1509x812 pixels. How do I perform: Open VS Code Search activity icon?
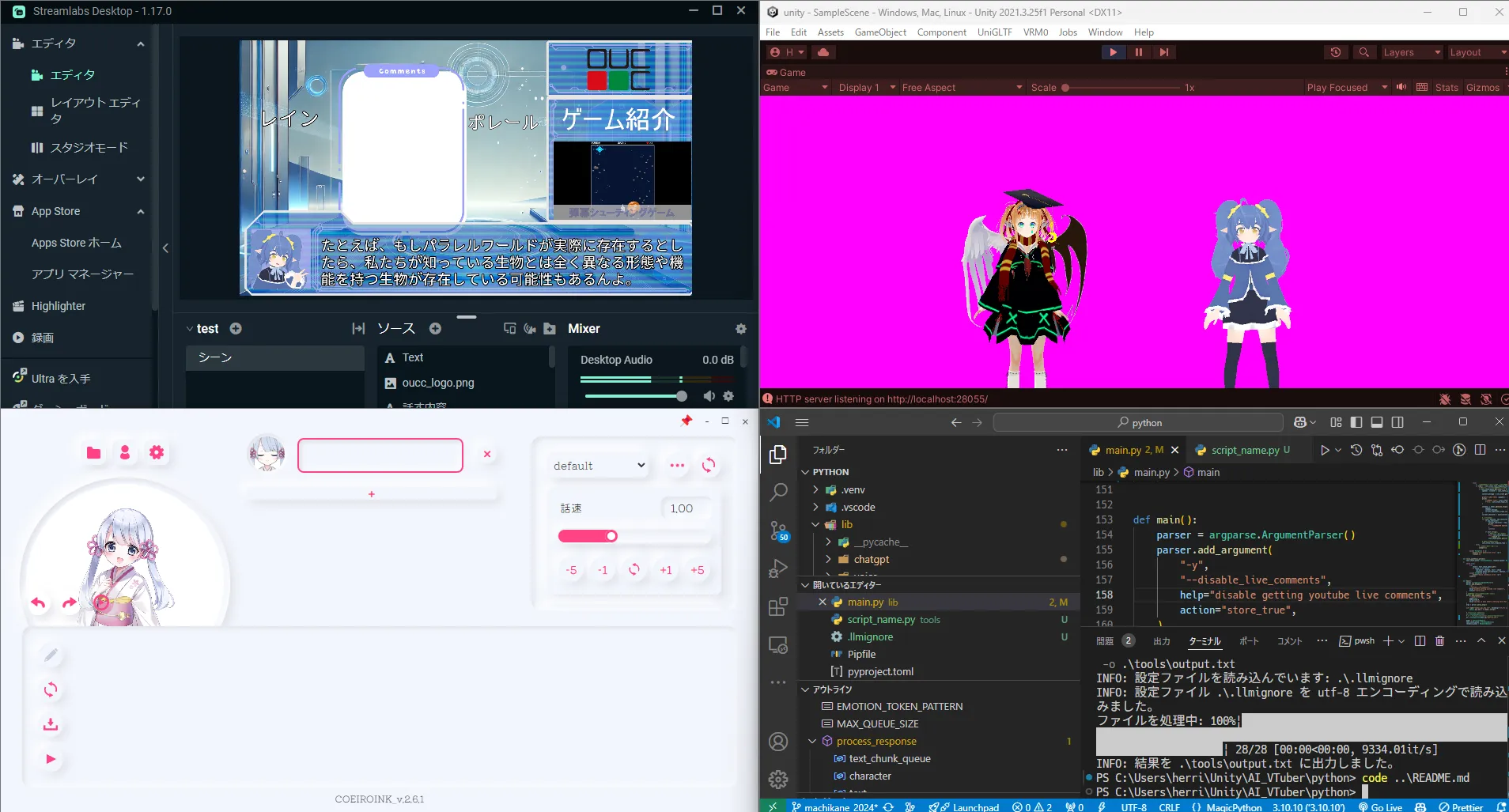pos(778,492)
